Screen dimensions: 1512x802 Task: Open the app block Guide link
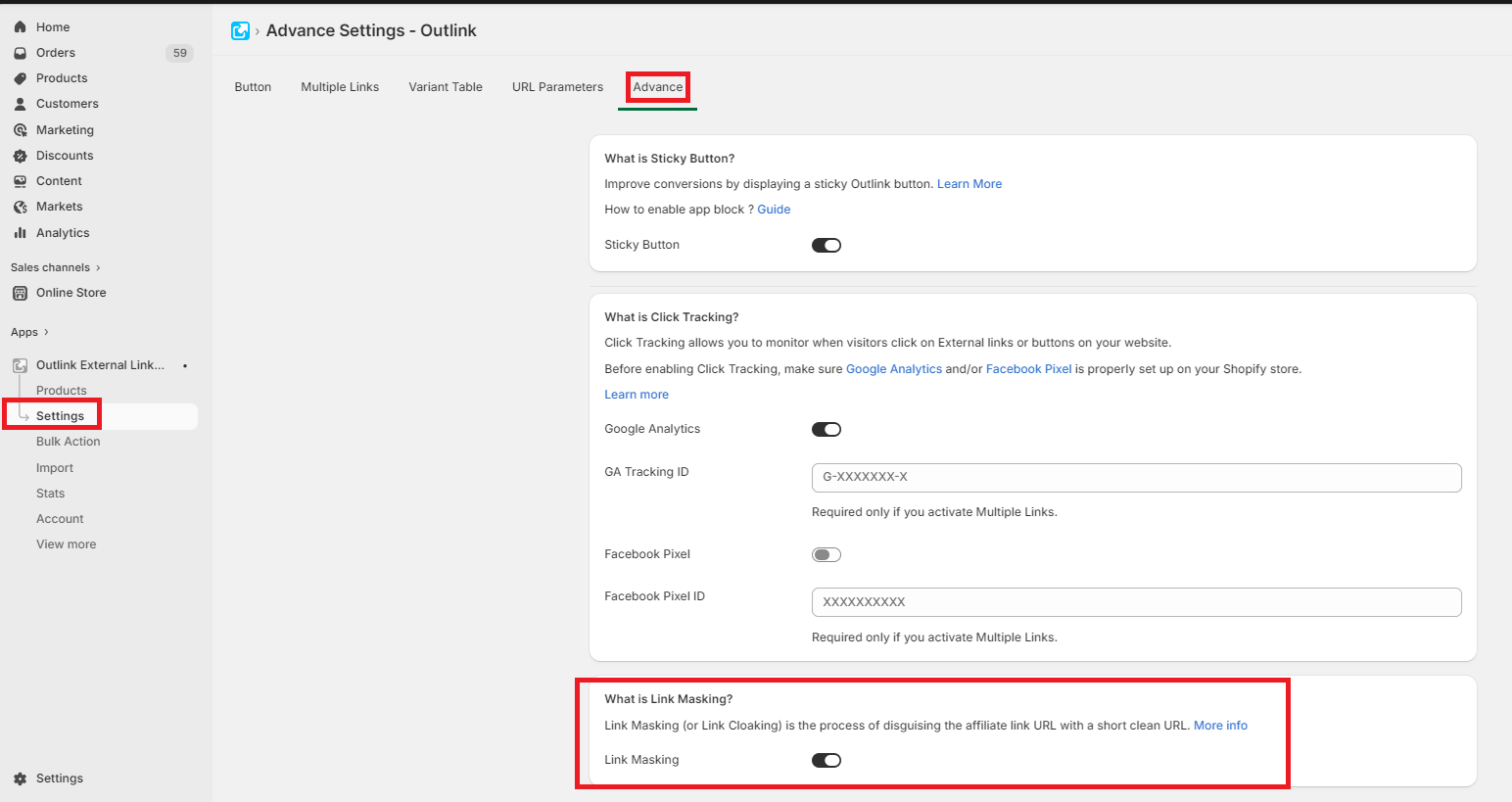pos(774,210)
